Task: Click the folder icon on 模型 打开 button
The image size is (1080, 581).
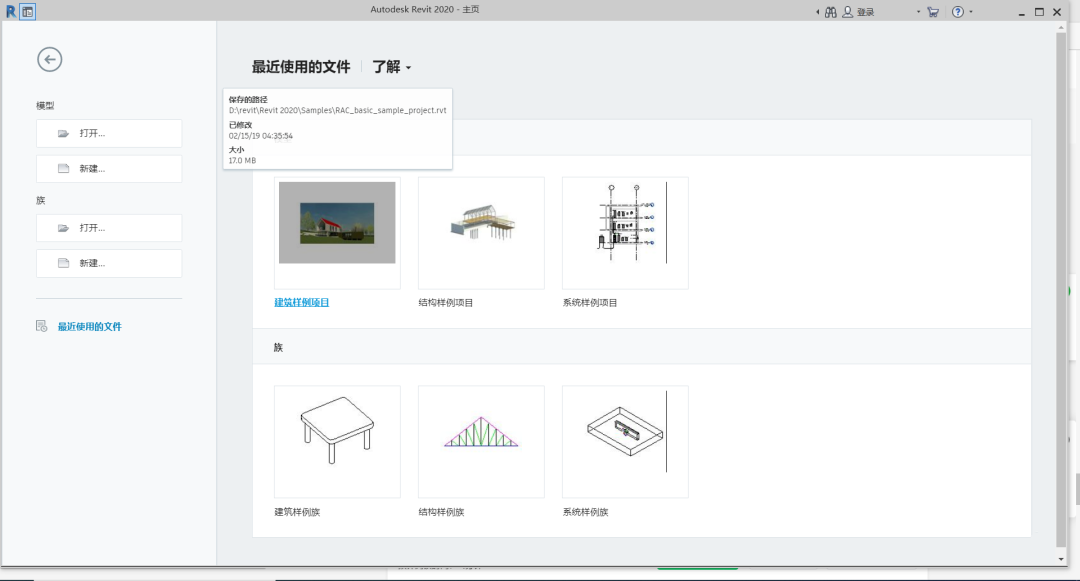Action: point(63,134)
